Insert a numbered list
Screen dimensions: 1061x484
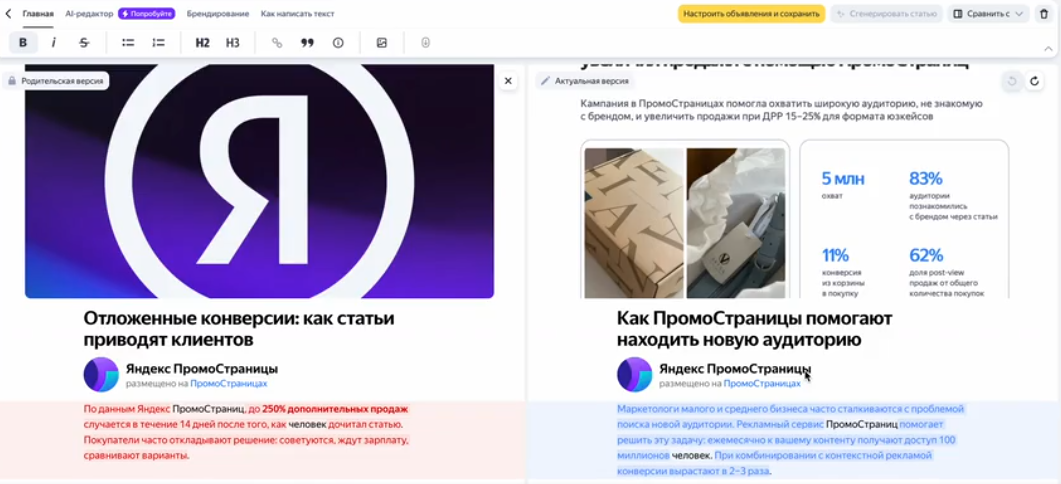(158, 43)
